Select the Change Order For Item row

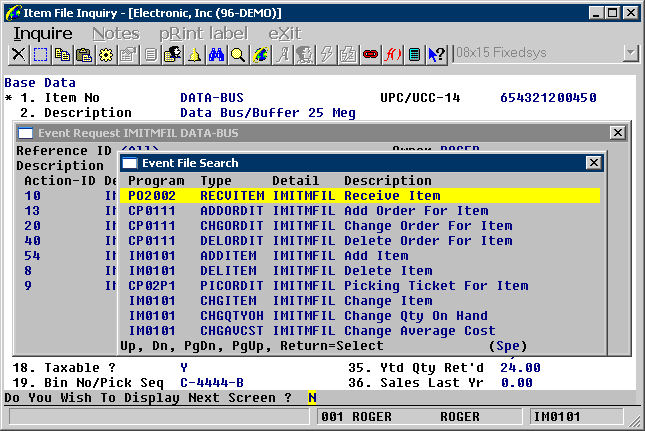click(x=360, y=226)
